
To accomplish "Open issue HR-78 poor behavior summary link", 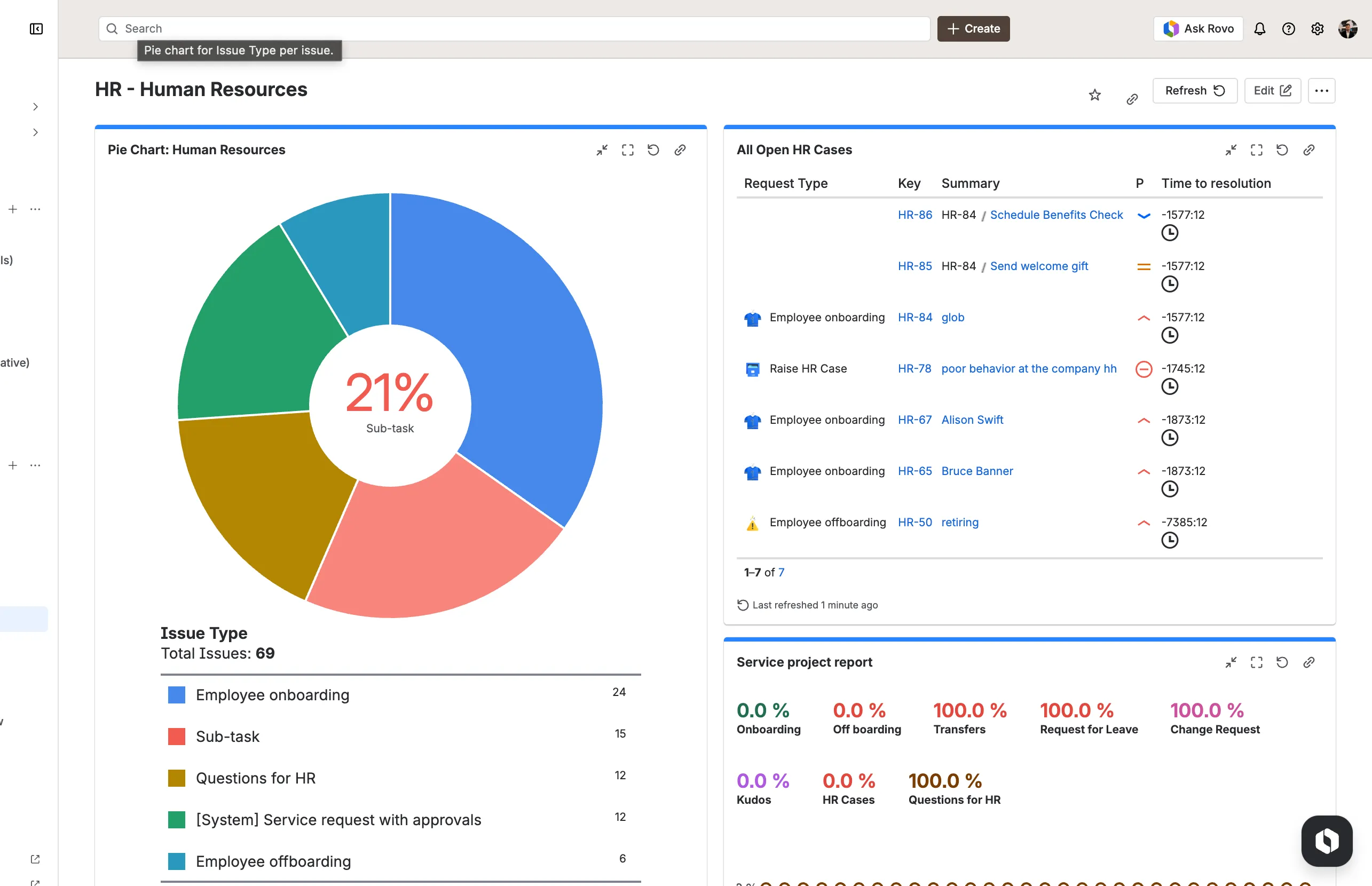I will click(x=1028, y=368).
